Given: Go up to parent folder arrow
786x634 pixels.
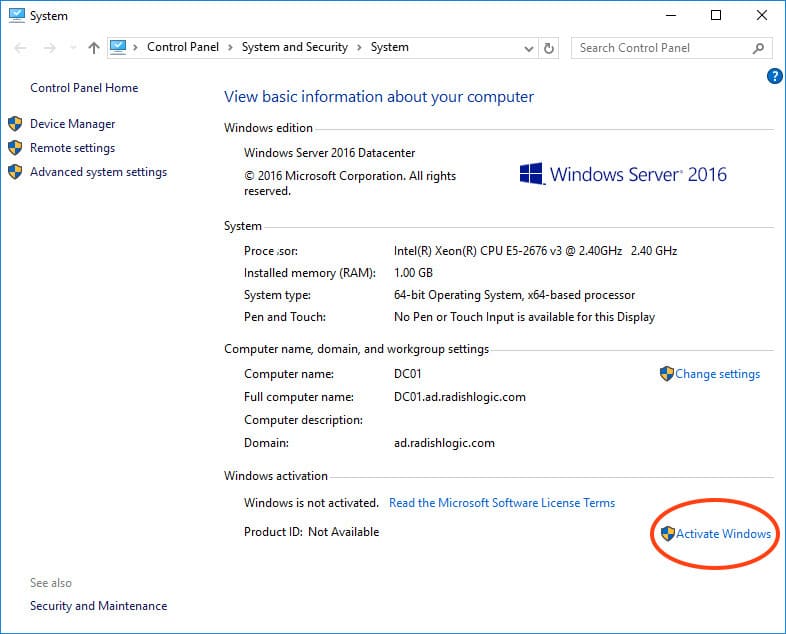Looking at the screenshot, I should [94, 48].
